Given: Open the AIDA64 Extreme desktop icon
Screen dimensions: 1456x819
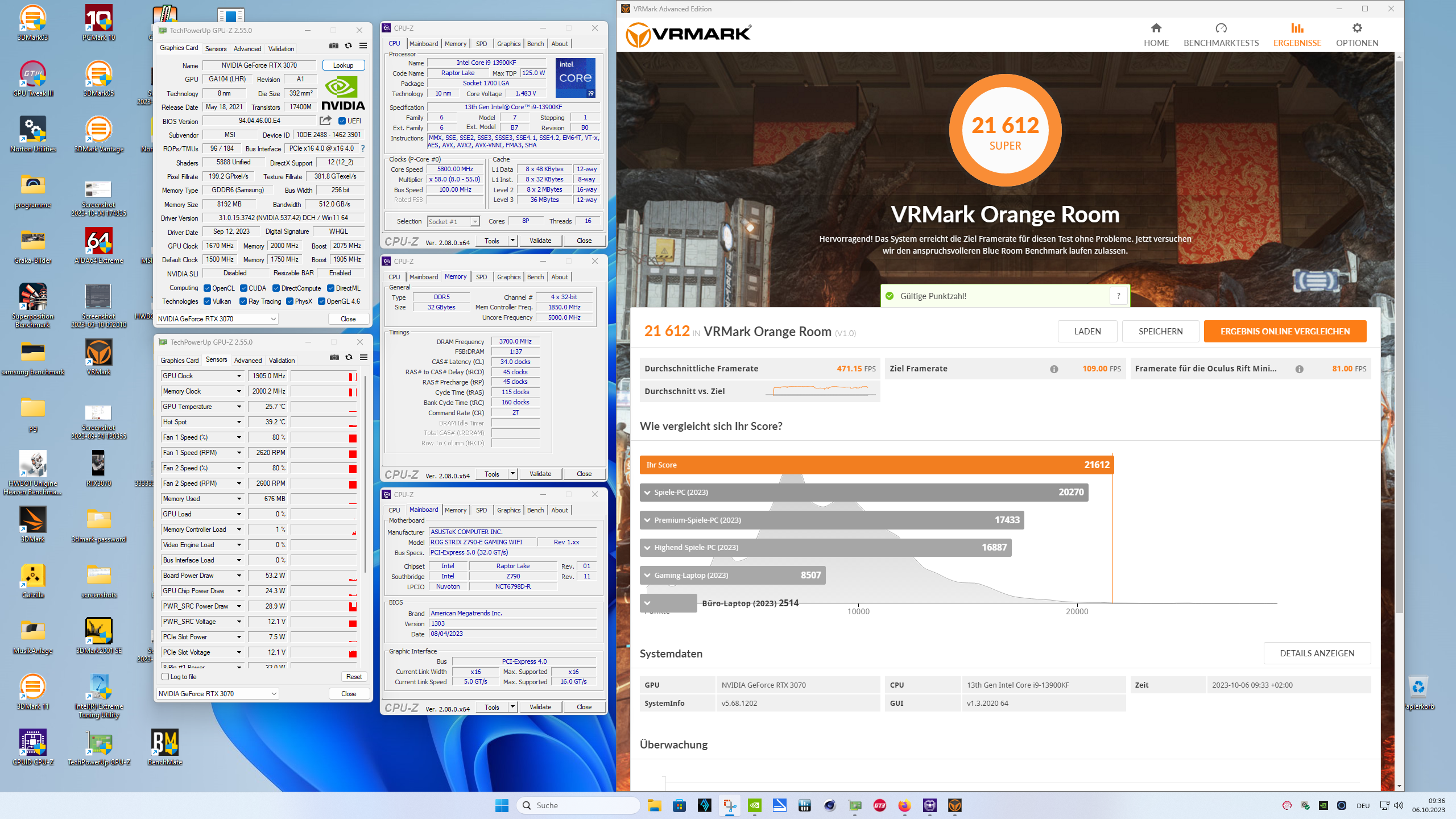Looking at the screenshot, I should (x=98, y=246).
